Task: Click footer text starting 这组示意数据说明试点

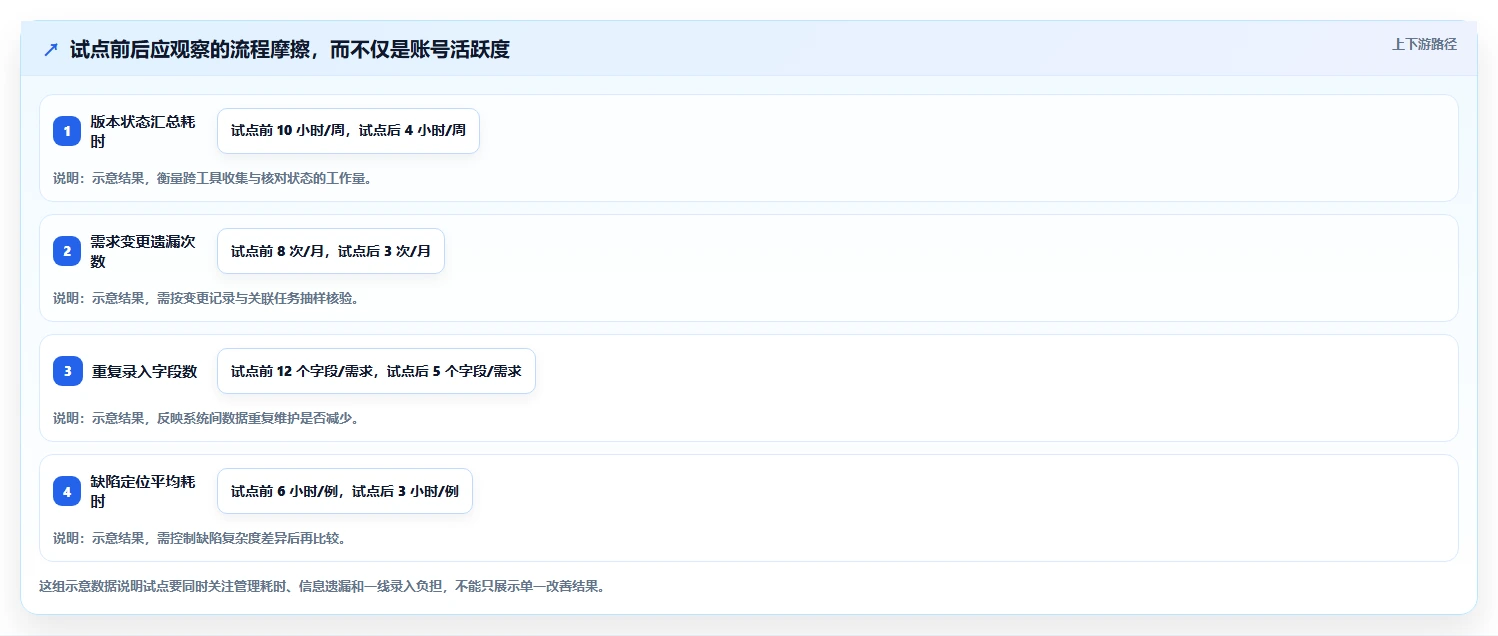Action: 322,586
